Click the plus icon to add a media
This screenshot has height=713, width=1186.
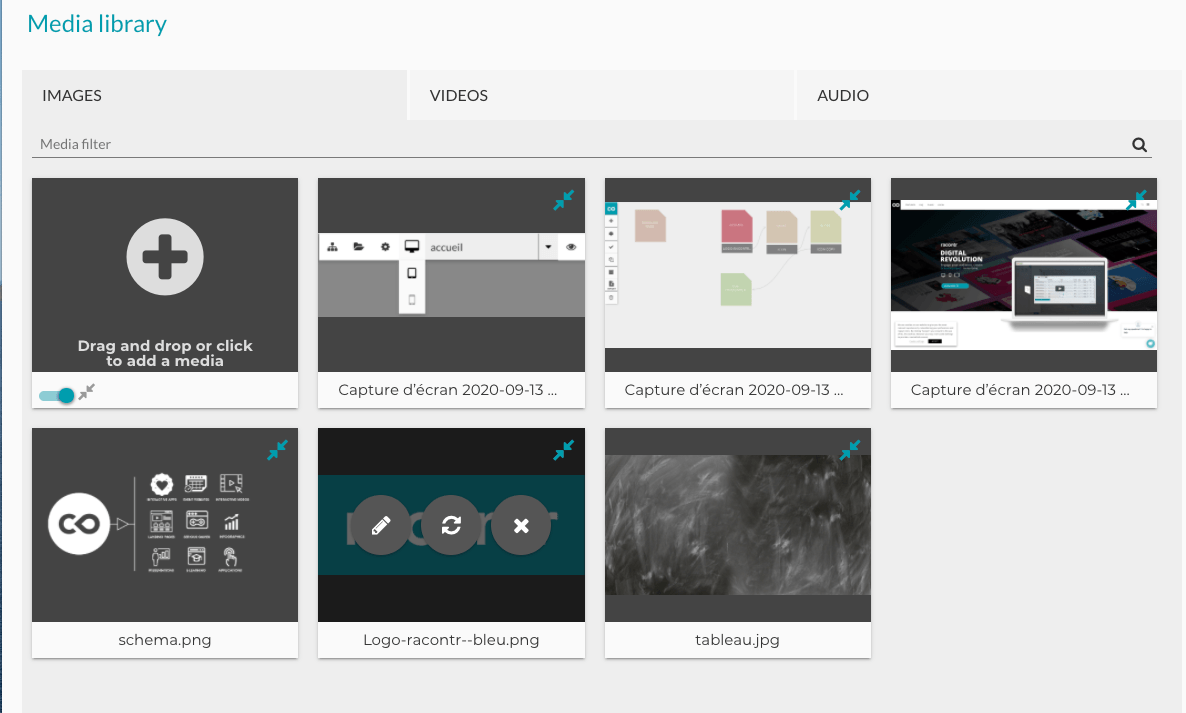click(165, 257)
